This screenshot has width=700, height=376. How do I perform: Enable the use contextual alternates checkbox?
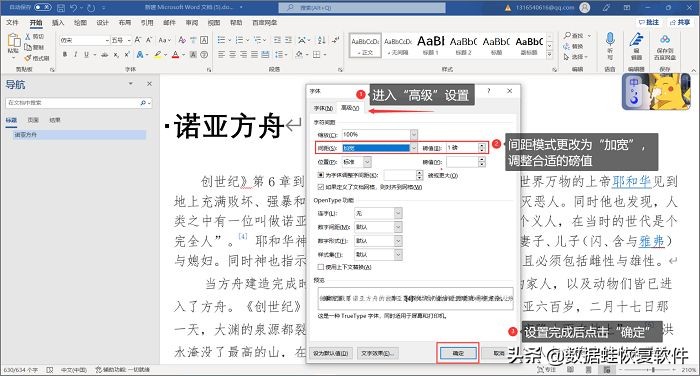point(321,267)
